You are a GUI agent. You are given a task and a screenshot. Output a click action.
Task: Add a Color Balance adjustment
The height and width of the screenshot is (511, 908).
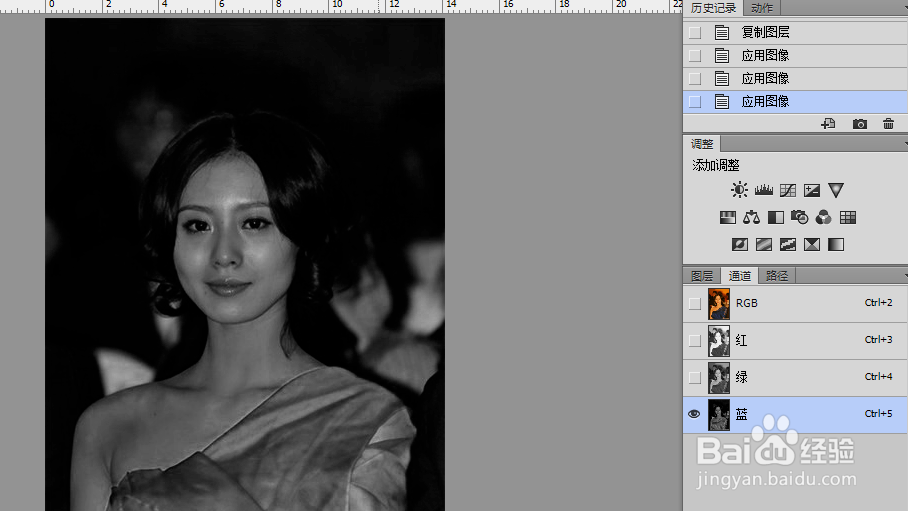pyautogui.click(x=751, y=218)
